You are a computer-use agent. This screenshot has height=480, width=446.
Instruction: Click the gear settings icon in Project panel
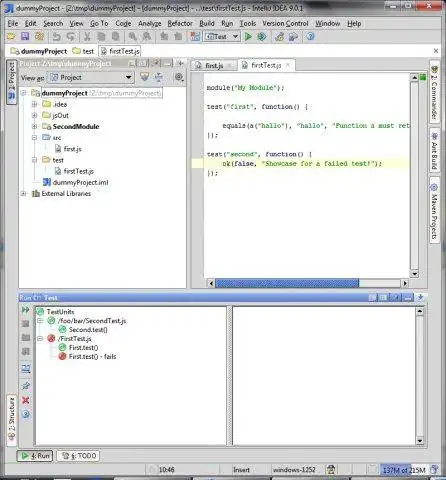pos(179,77)
